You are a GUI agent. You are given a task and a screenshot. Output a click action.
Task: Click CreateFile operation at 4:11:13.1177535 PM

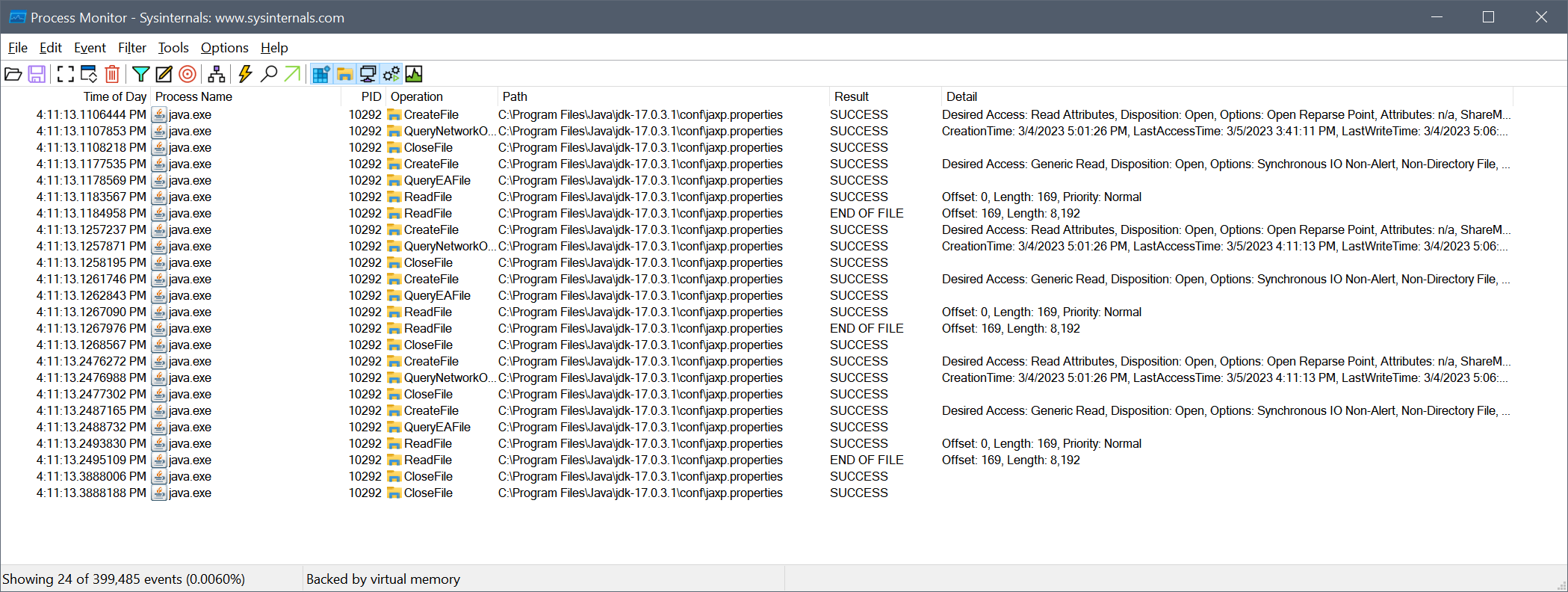(x=431, y=164)
